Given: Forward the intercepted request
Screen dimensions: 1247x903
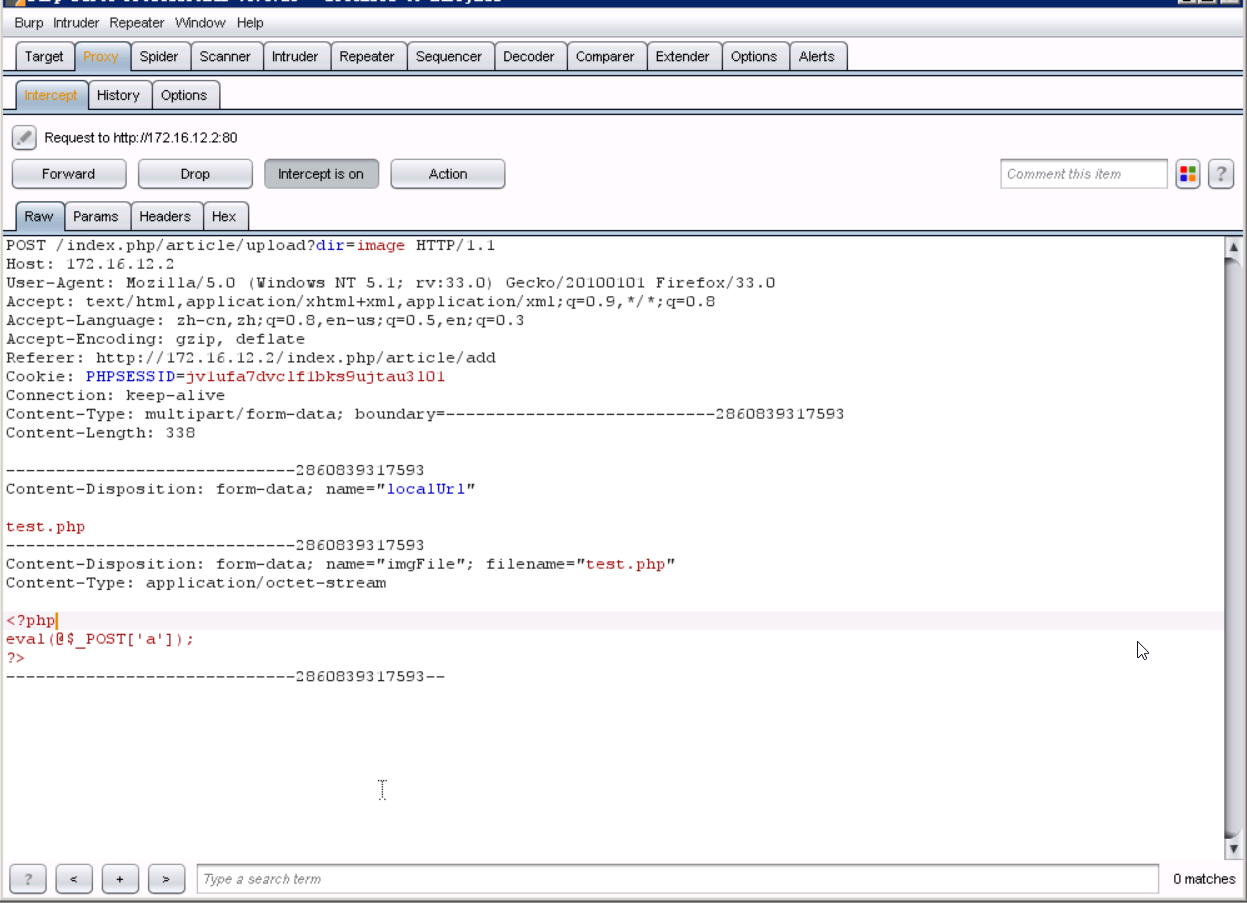Looking at the screenshot, I should click(68, 174).
